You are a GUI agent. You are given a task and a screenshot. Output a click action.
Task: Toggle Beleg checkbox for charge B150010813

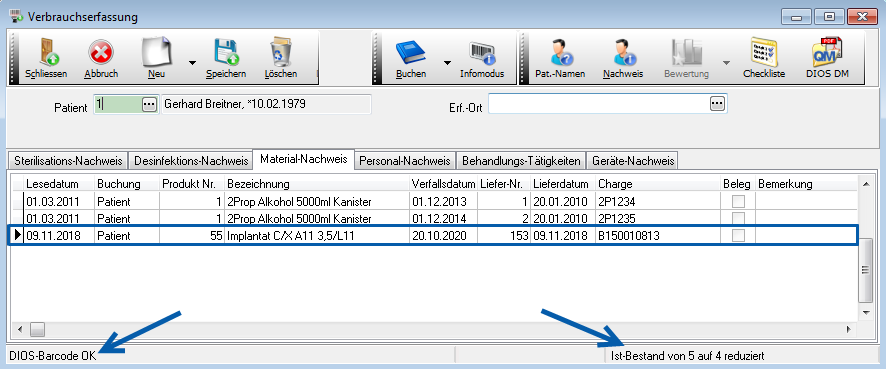[738, 236]
